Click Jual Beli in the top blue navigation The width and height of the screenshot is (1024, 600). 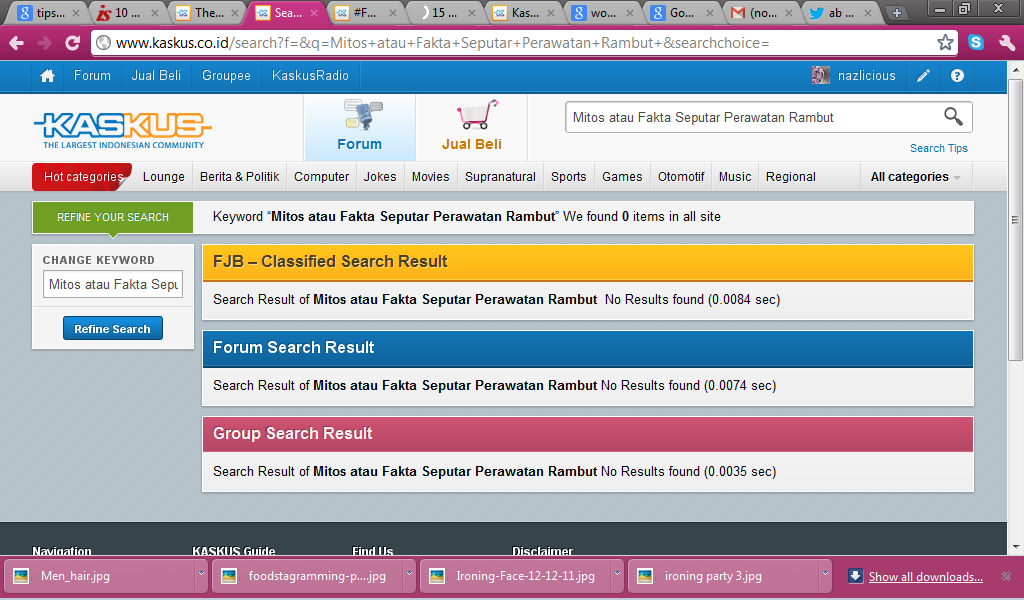(156, 76)
